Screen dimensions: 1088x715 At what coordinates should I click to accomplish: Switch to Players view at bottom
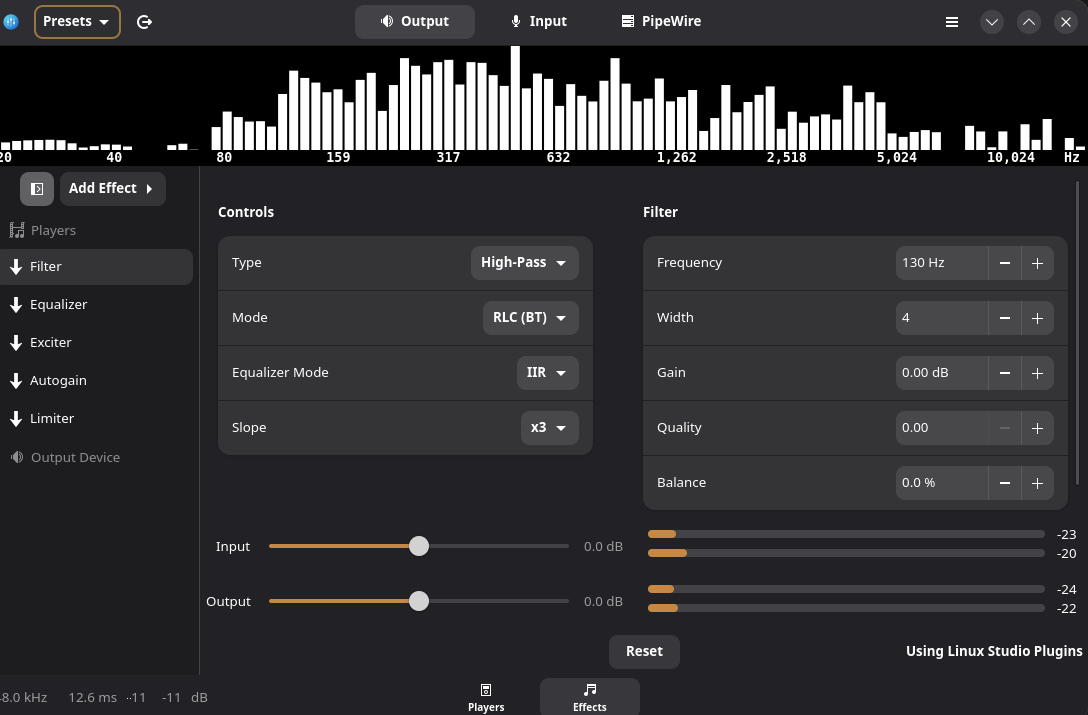click(486, 697)
